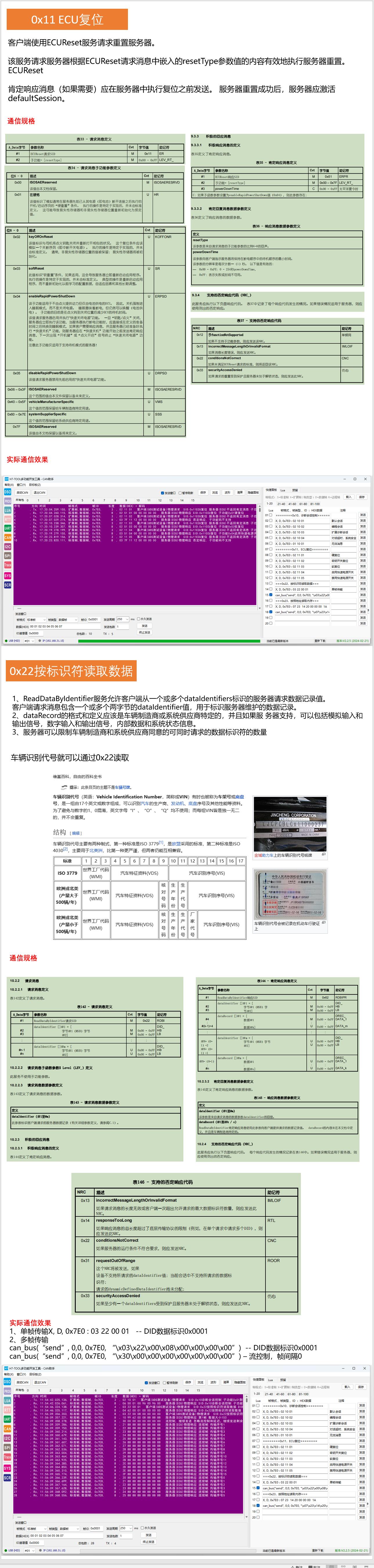
Task: Follow the 车辆号牌 link in VIN article
Action: pyautogui.click(x=123, y=787)
